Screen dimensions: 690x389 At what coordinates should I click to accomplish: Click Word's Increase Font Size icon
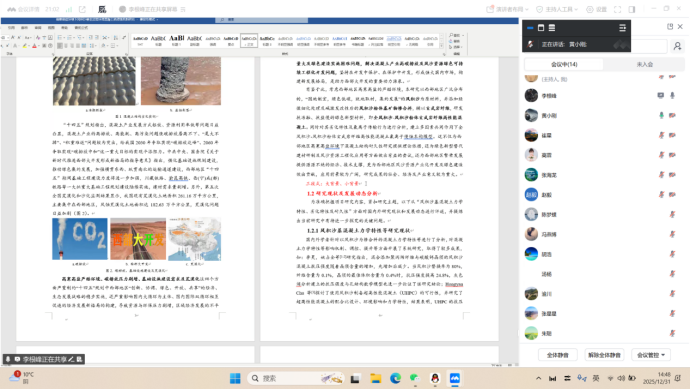[13, 37]
